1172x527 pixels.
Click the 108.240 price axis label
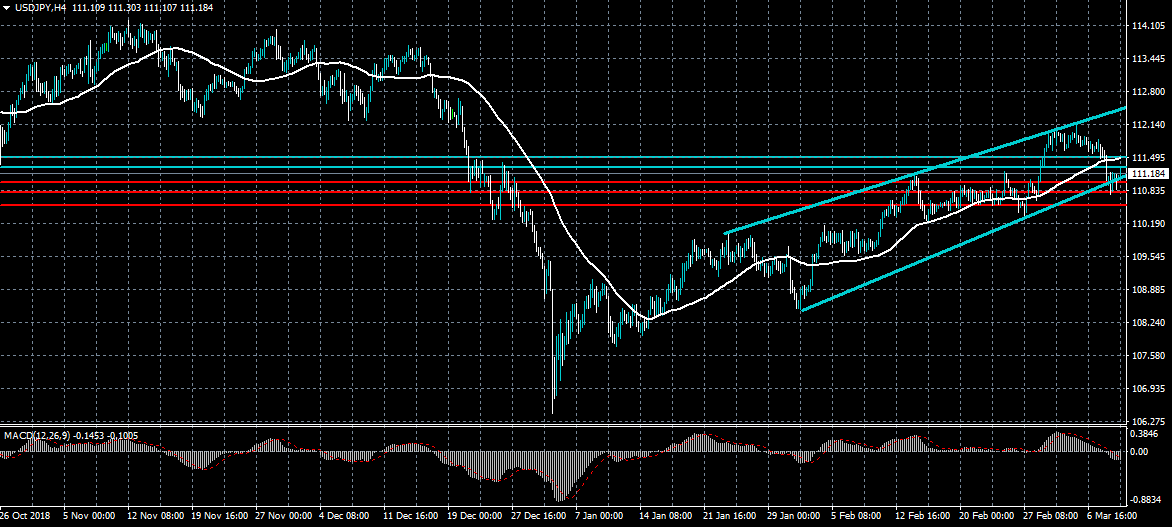1147,323
